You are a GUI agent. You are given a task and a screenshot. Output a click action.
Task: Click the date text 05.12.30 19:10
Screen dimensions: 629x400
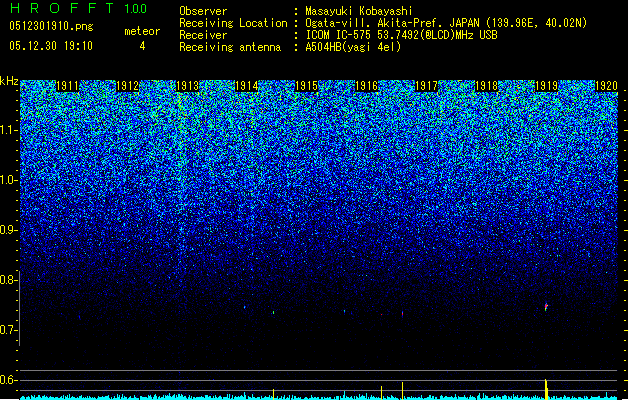(51, 46)
